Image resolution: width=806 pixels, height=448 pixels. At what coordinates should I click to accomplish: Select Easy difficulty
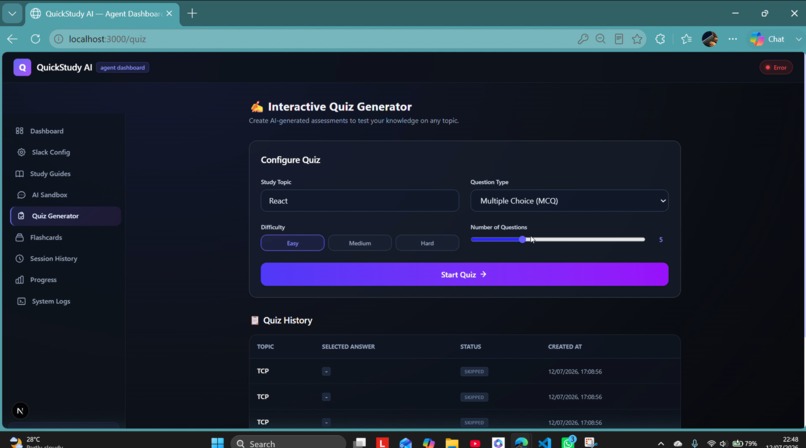[292, 243]
